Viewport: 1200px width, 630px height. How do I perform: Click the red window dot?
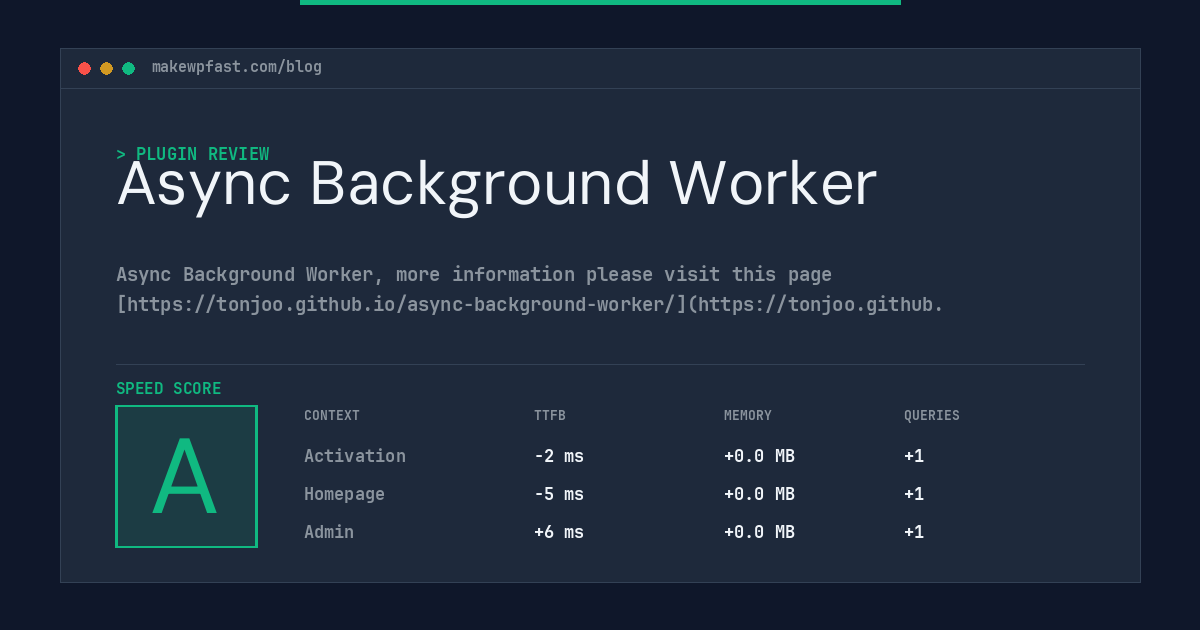85,68
